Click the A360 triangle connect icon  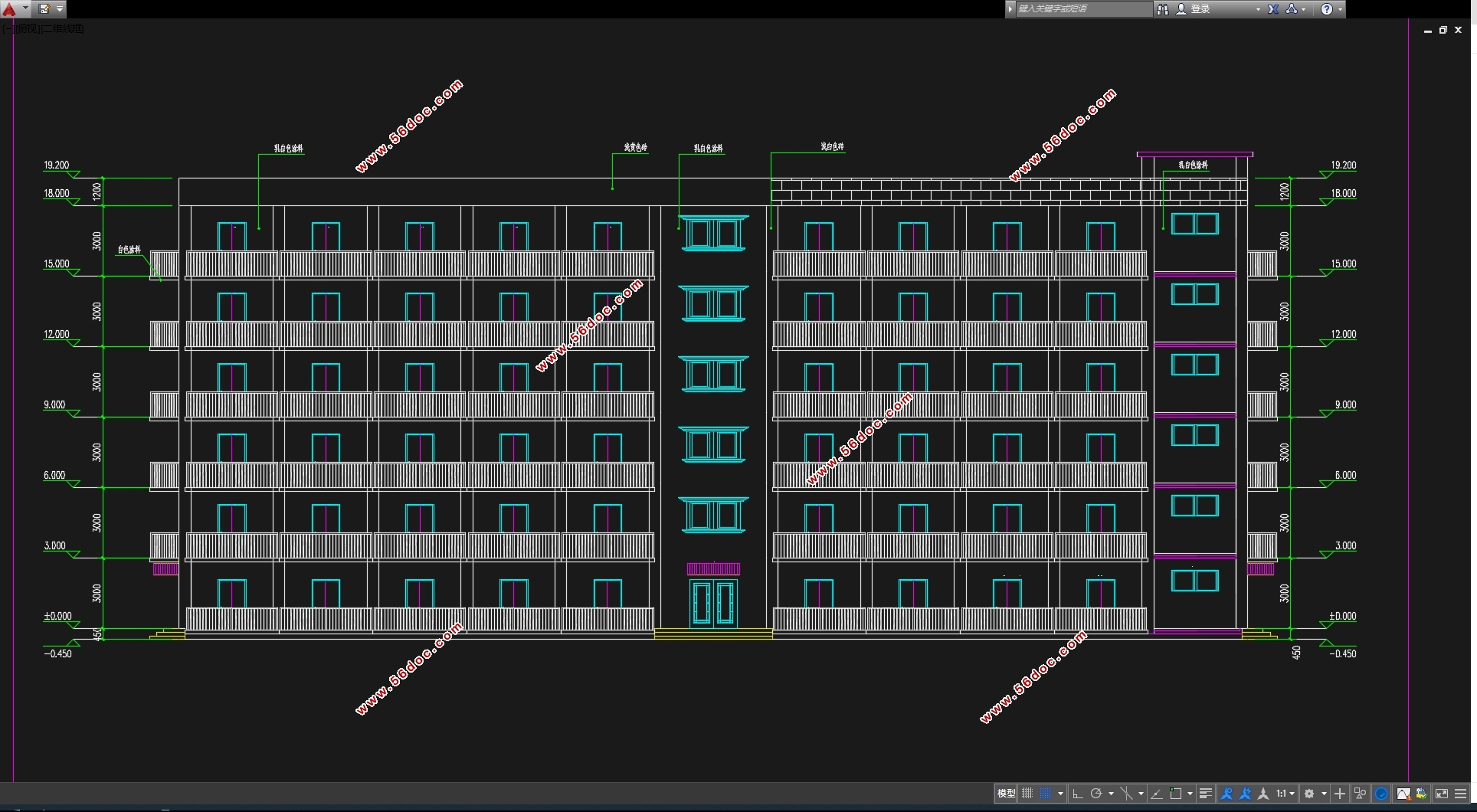click(x=1292, y=9)
